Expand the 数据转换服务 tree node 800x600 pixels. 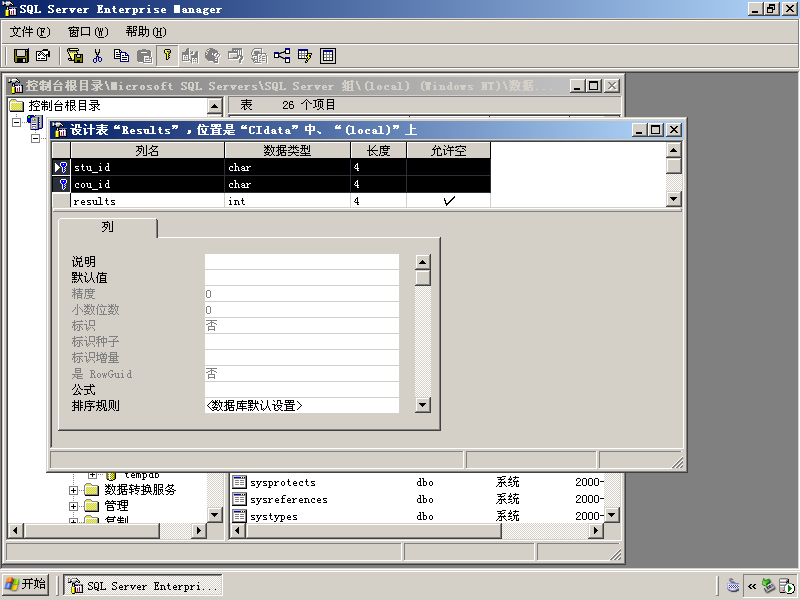[x=73, y=490]
